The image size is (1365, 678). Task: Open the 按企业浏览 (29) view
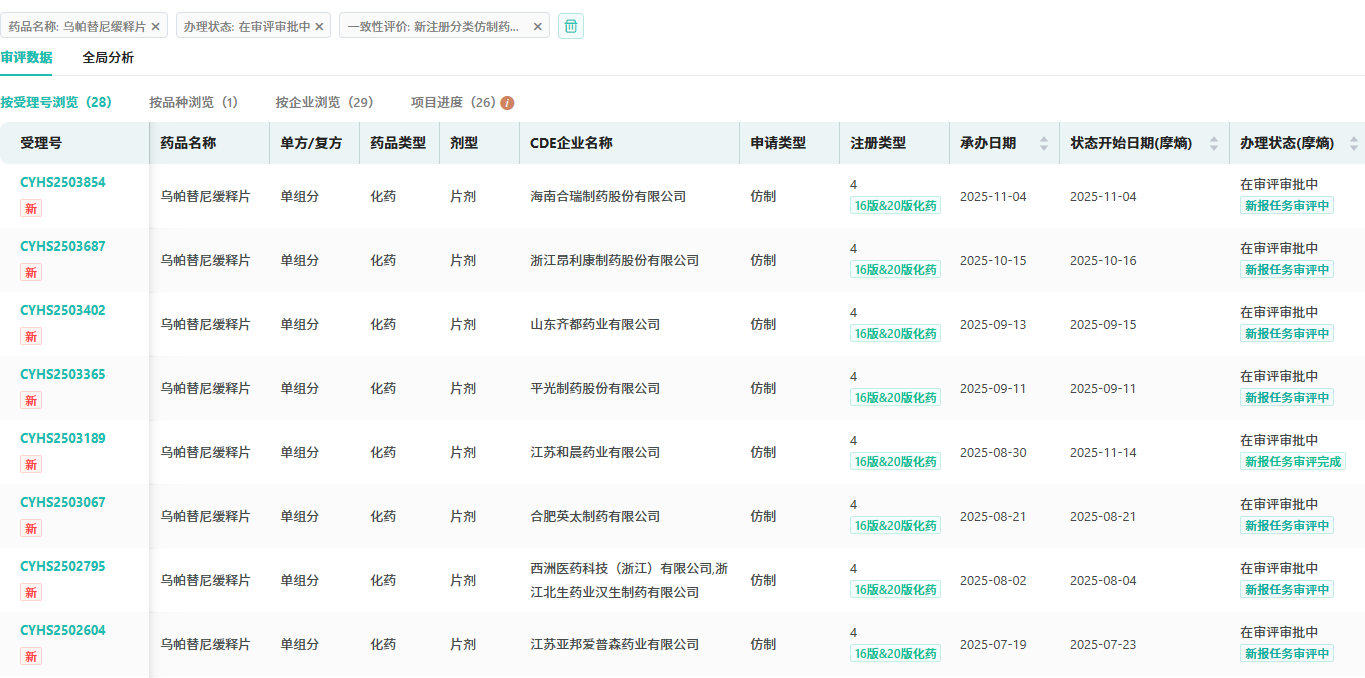point(324,102)
